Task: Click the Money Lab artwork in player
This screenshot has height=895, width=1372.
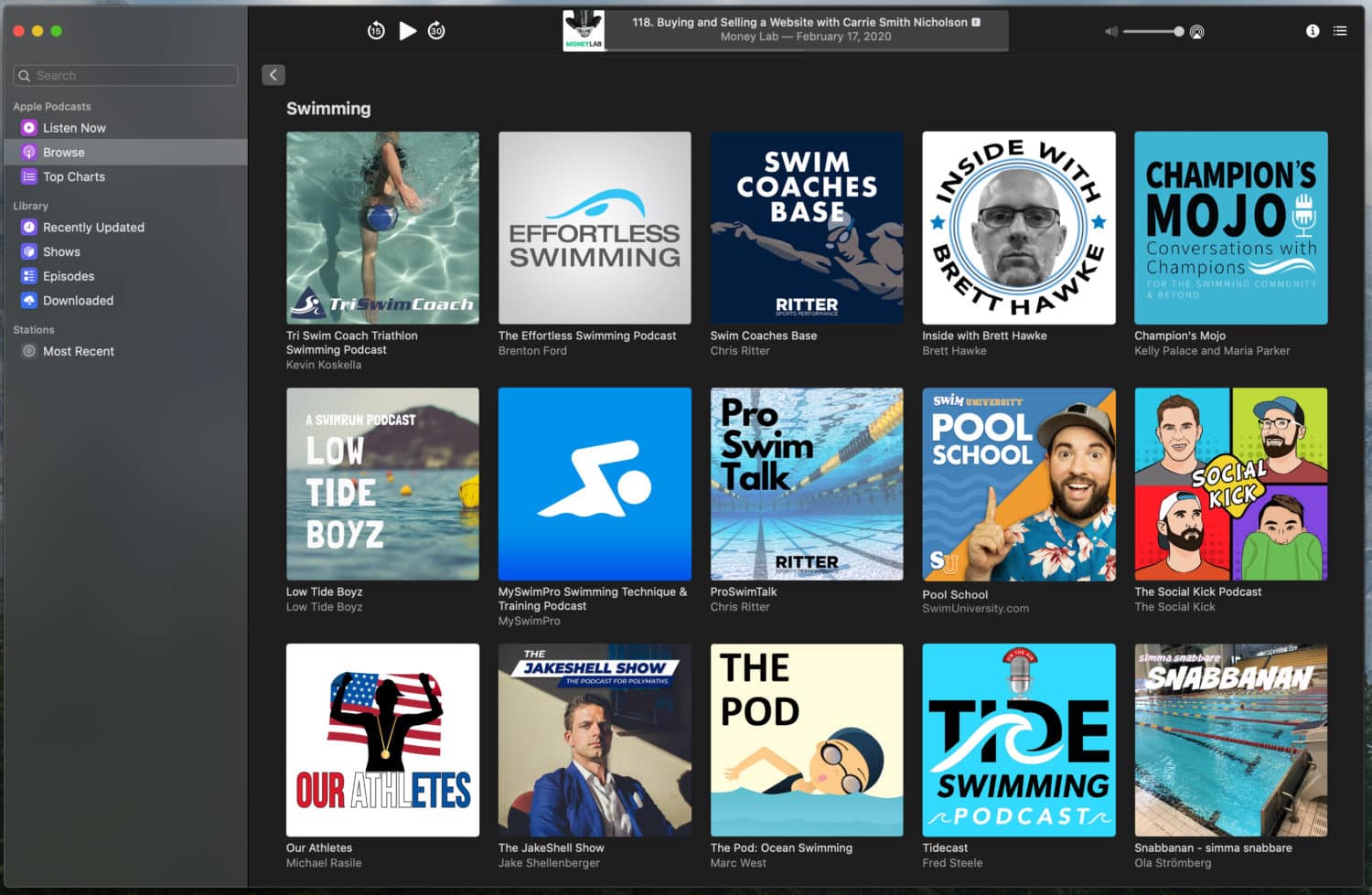Action: [584, 30]
